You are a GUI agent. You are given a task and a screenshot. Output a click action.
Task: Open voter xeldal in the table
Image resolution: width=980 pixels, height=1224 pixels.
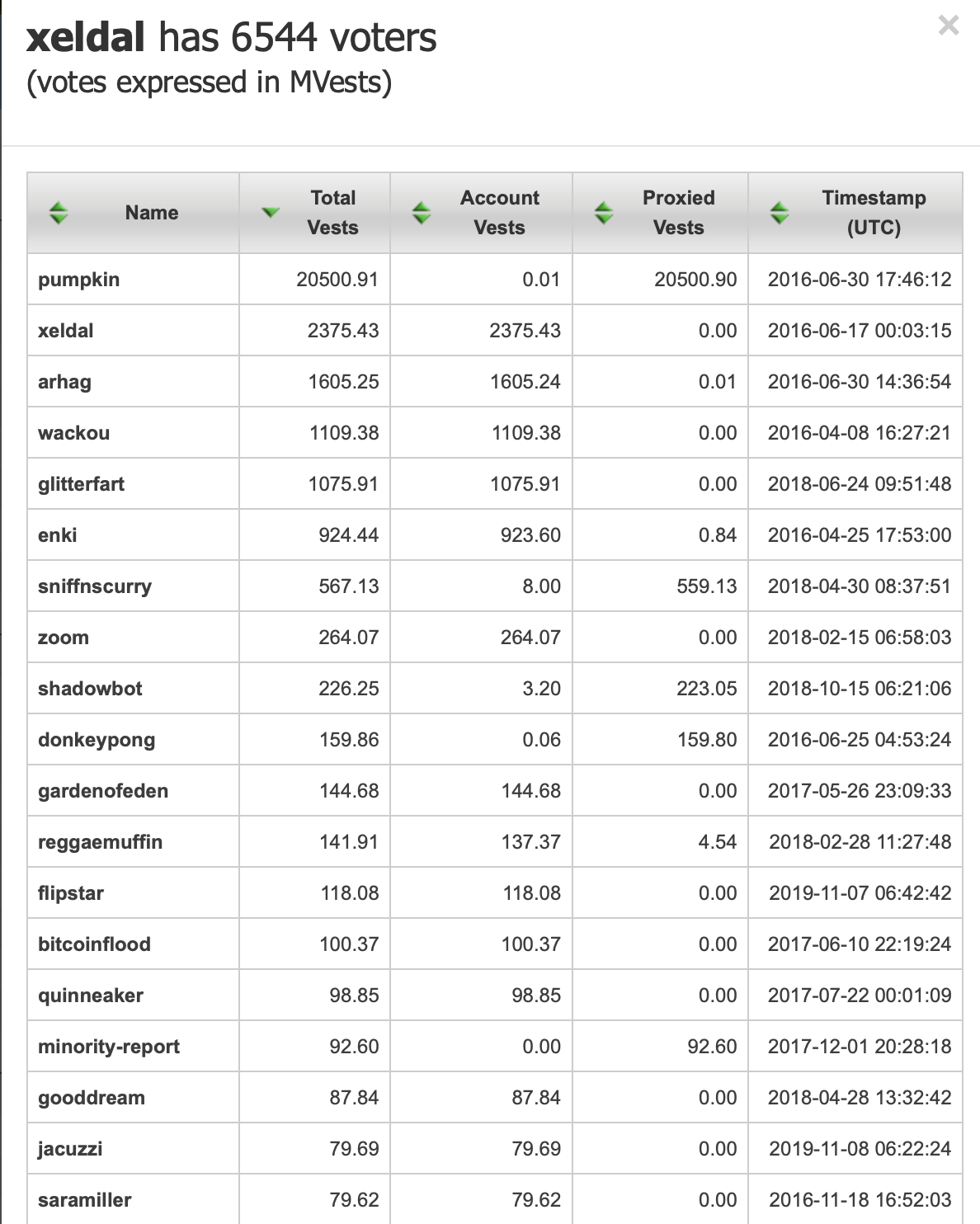click(x=65, y=331)
